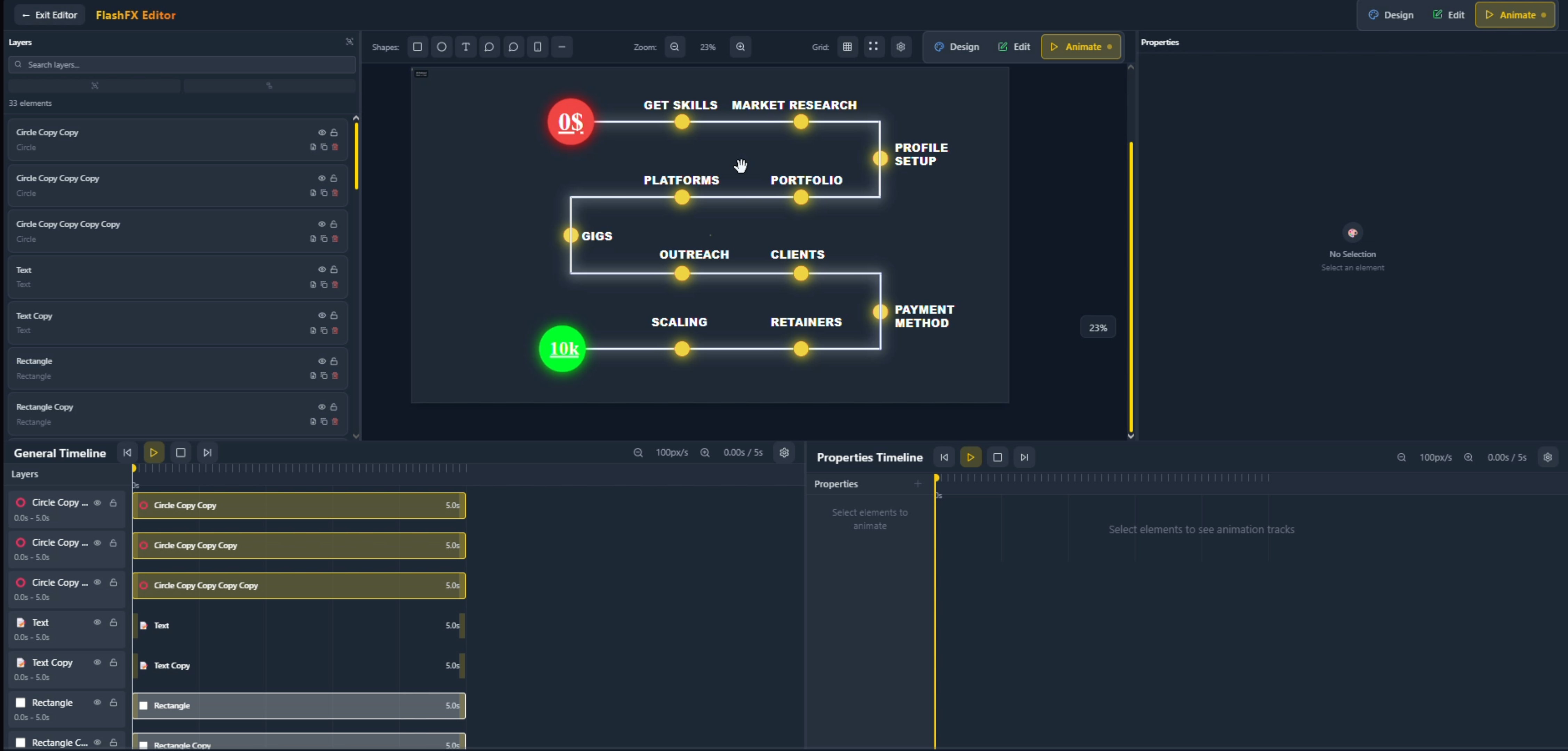Click the canvas zoom out icon
1568x751 pixels.
point(674,47)
